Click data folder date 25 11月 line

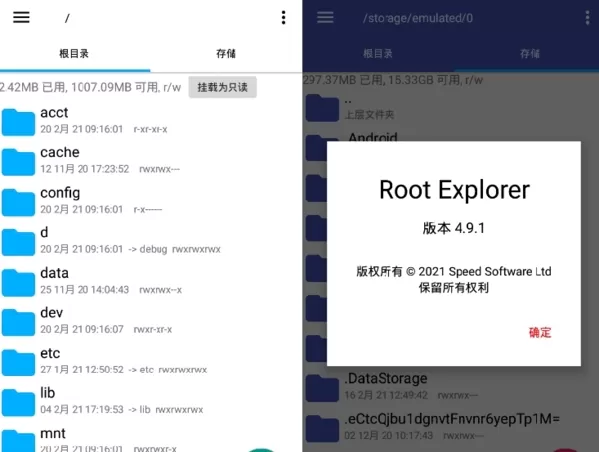pos(85,290)
